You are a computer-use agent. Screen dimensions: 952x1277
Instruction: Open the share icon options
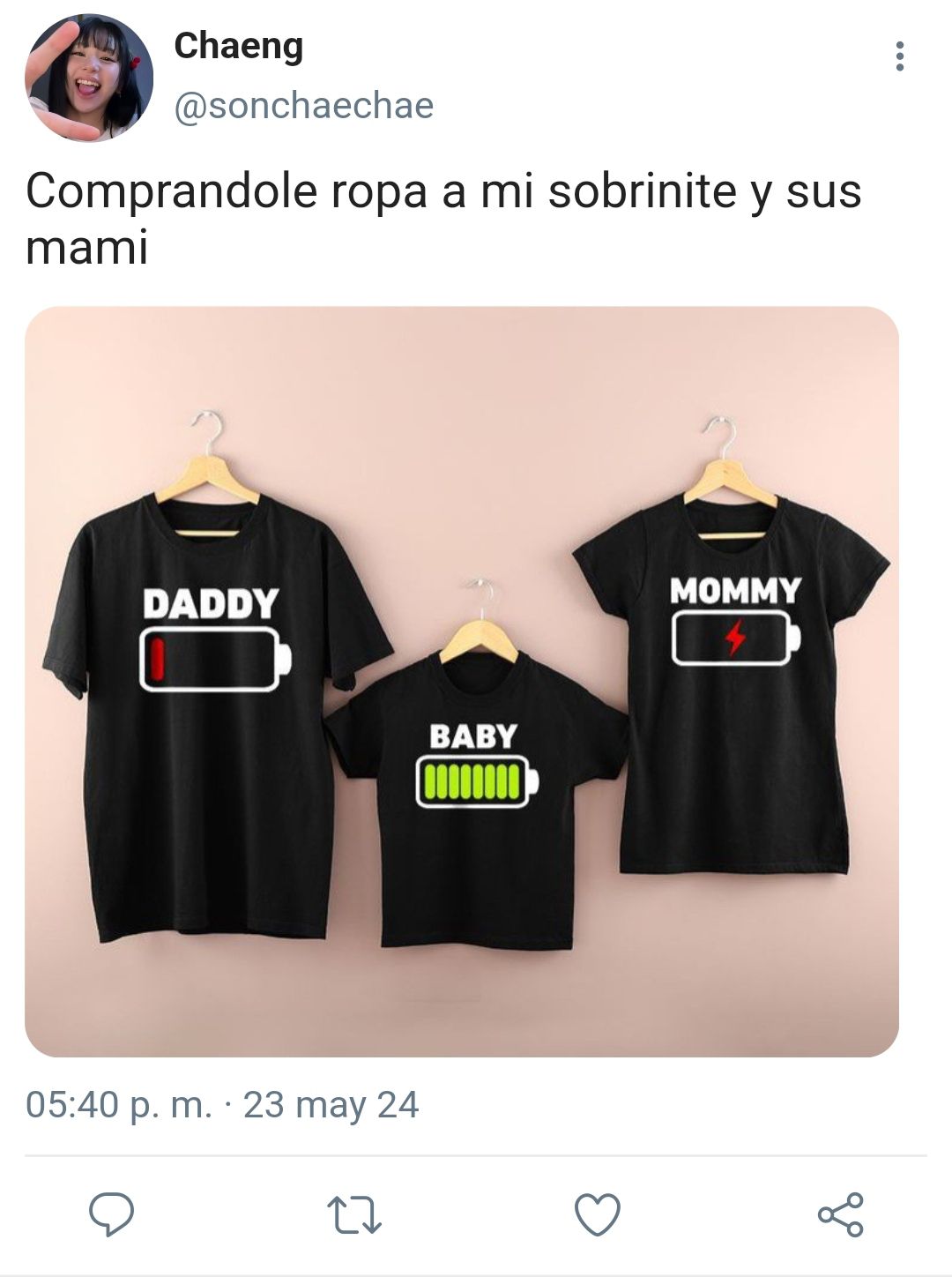pyautogui.click(x=841, y=1214)
